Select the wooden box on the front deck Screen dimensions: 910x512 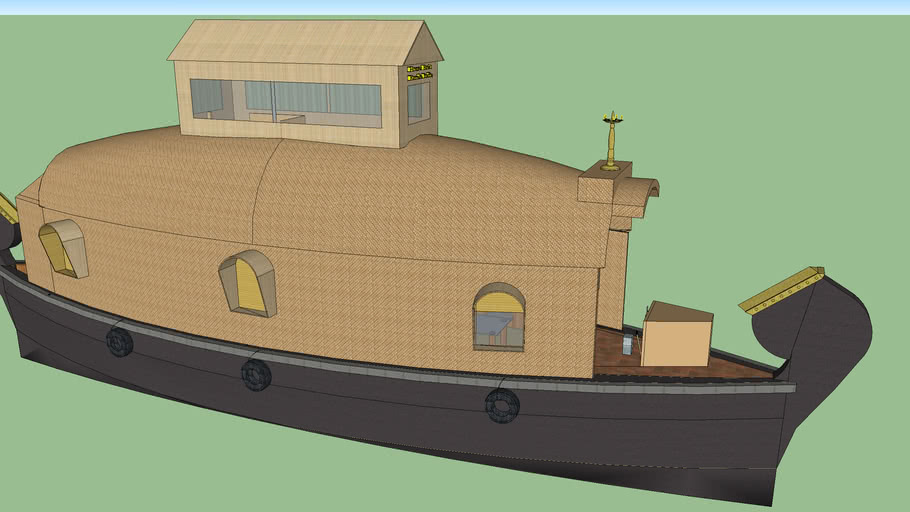(x=677, y=334)
